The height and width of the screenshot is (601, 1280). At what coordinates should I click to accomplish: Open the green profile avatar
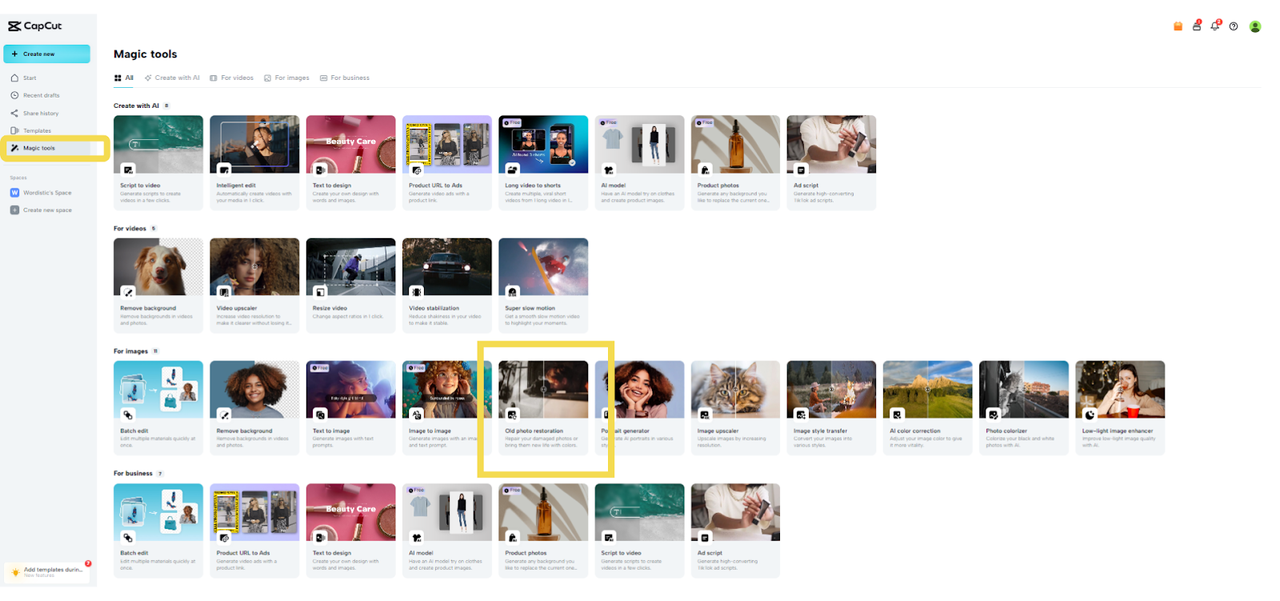(1255, 27)
